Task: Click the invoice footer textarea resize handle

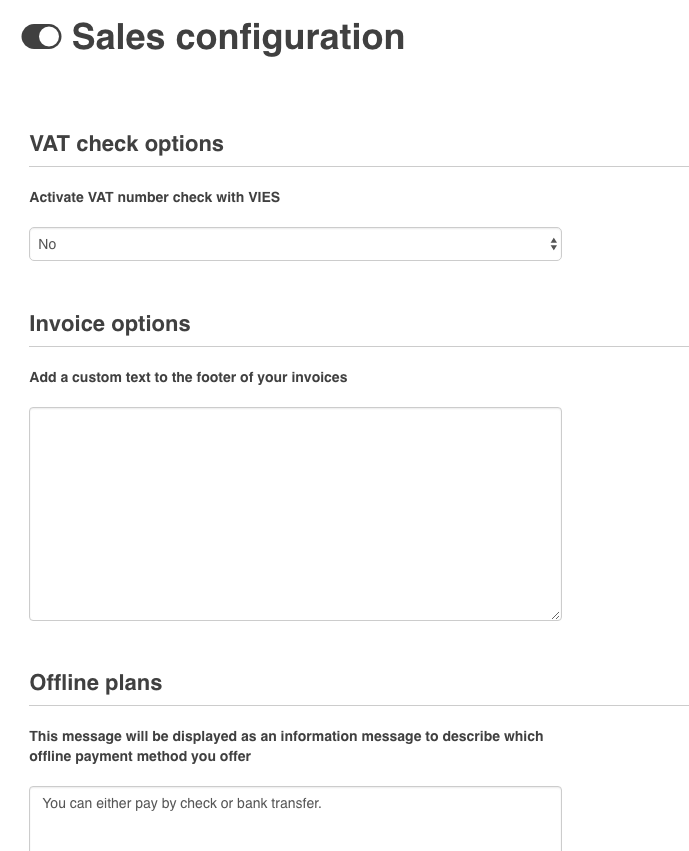Action: pos(555,614)
